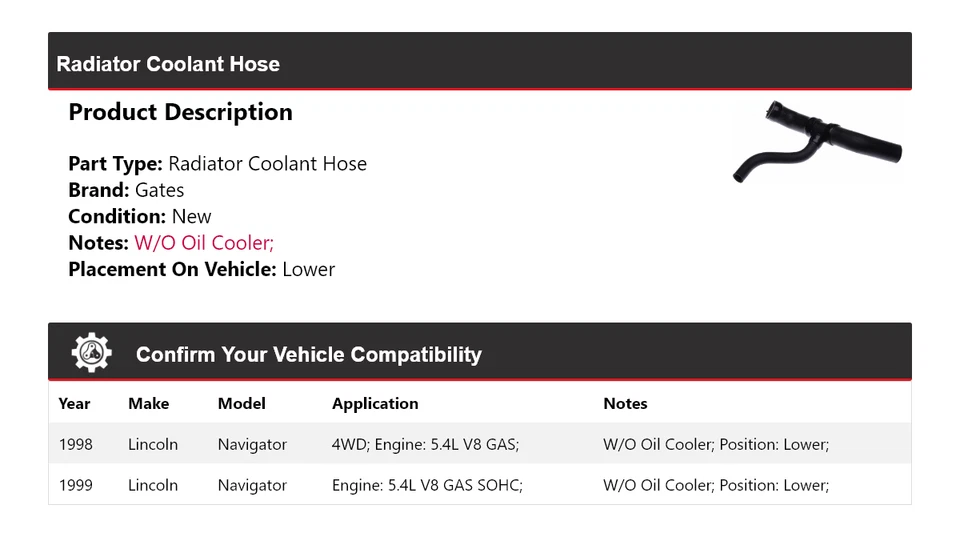This screenshot has width=960, height=537.
Task: Click the Application column header
Action: tap(375, 404)
